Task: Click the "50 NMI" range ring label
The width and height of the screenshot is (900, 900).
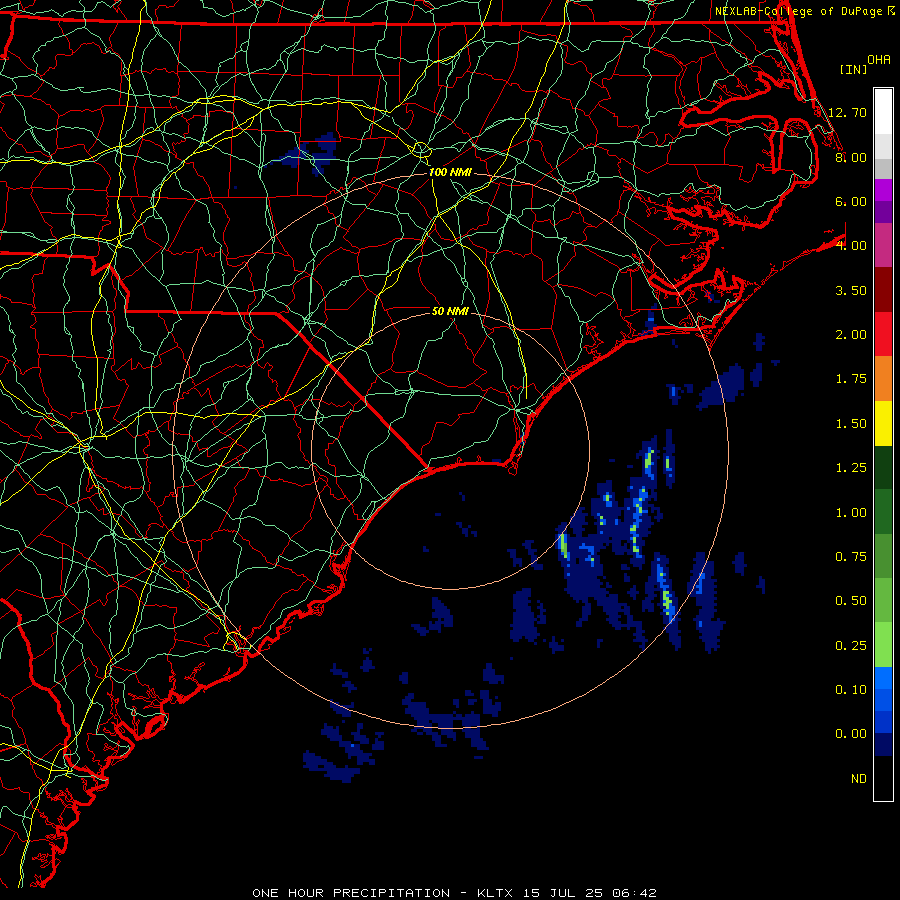Action: pyautogui.click(x=450, y=311)
